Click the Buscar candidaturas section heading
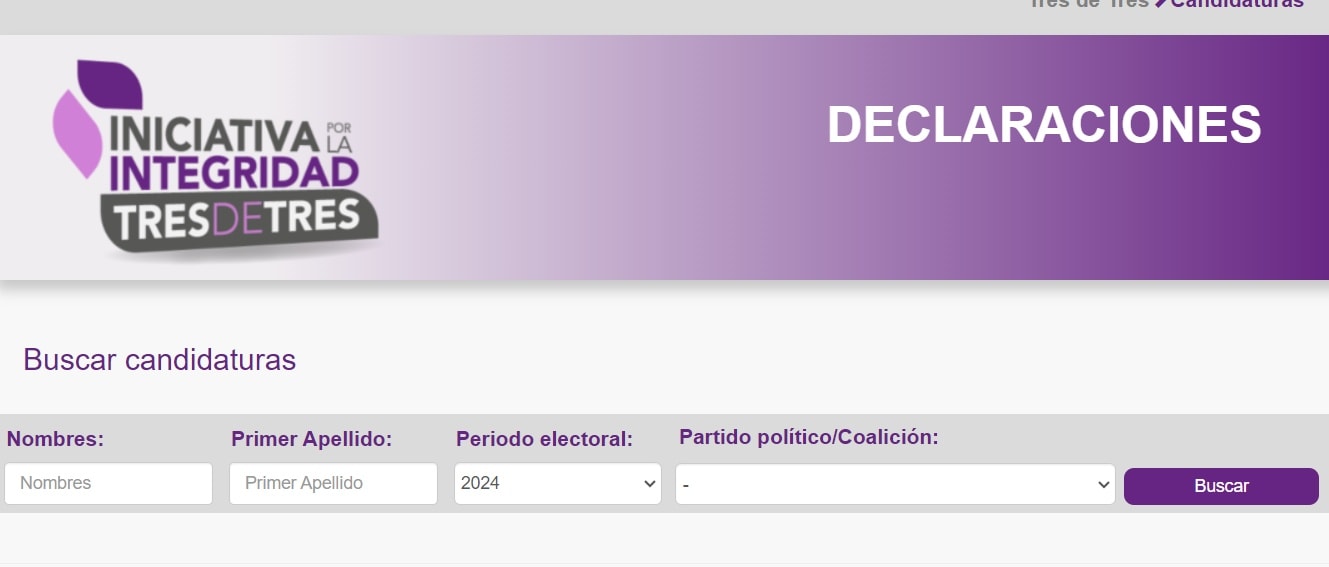1329x567 pixels. pyautogui.click(x=159, y=360)
